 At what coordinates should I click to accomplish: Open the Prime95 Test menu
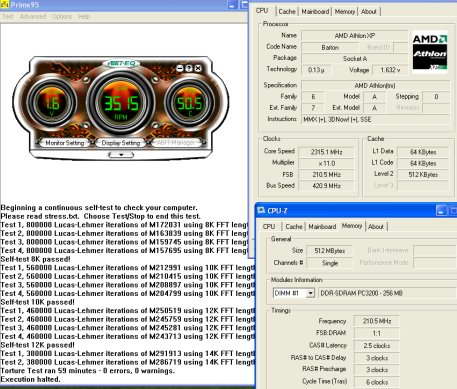click(8, 17)
